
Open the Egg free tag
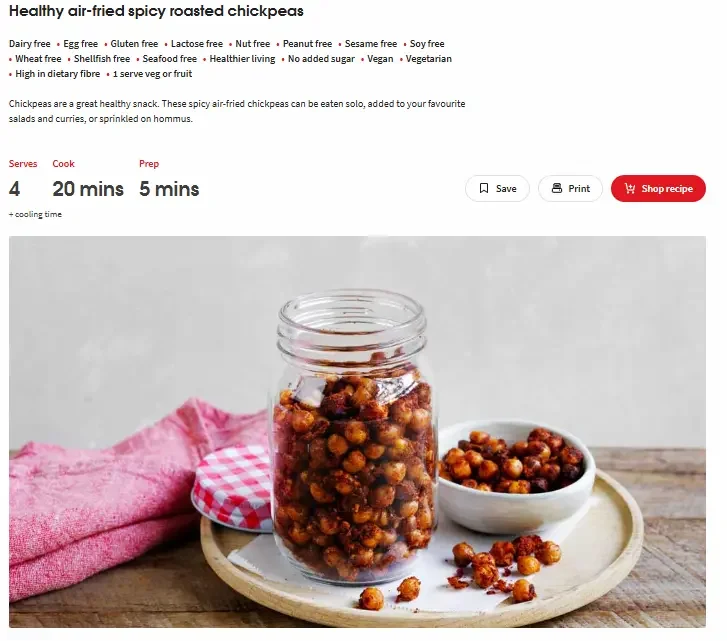(80, 44)
